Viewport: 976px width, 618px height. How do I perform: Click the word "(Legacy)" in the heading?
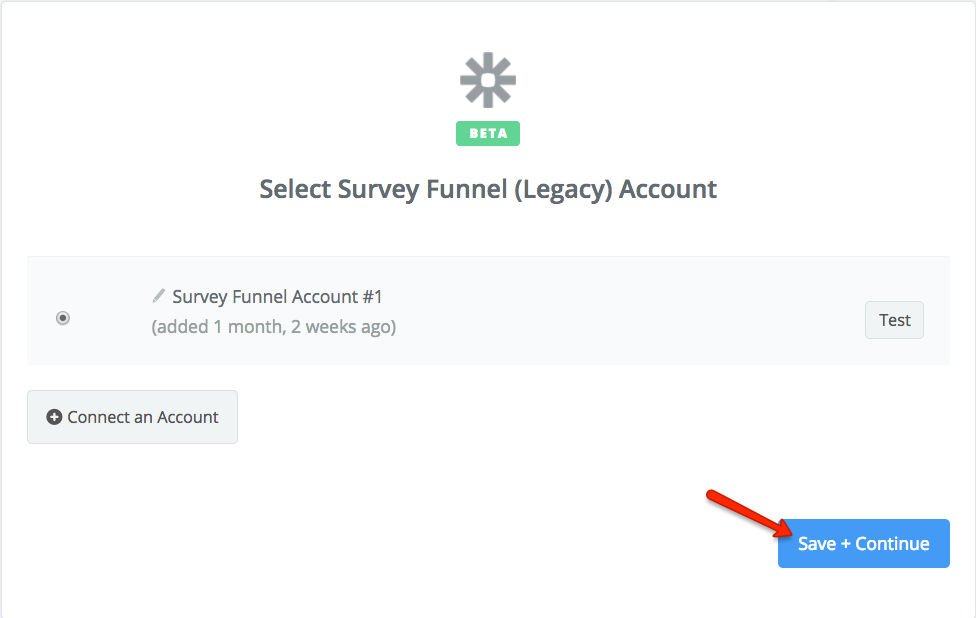pos(563,189)
